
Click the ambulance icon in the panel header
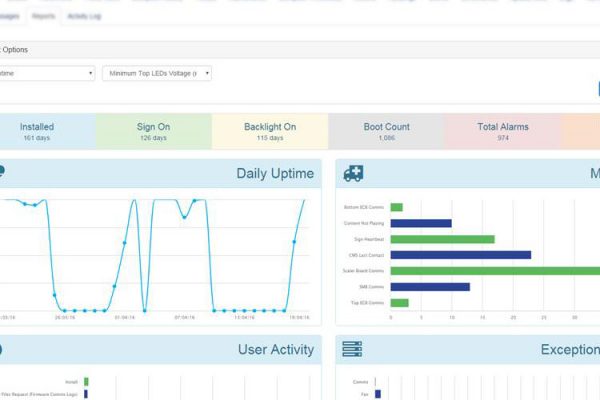[353, 174]
